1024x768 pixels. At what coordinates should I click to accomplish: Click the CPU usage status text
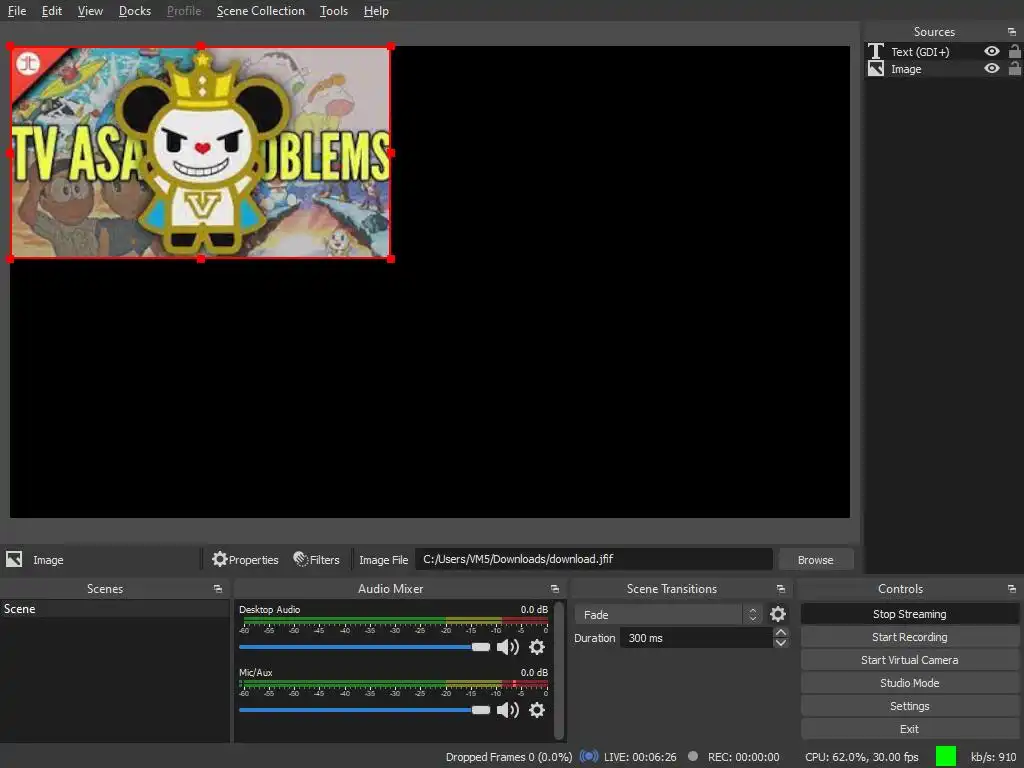(861, 757)
